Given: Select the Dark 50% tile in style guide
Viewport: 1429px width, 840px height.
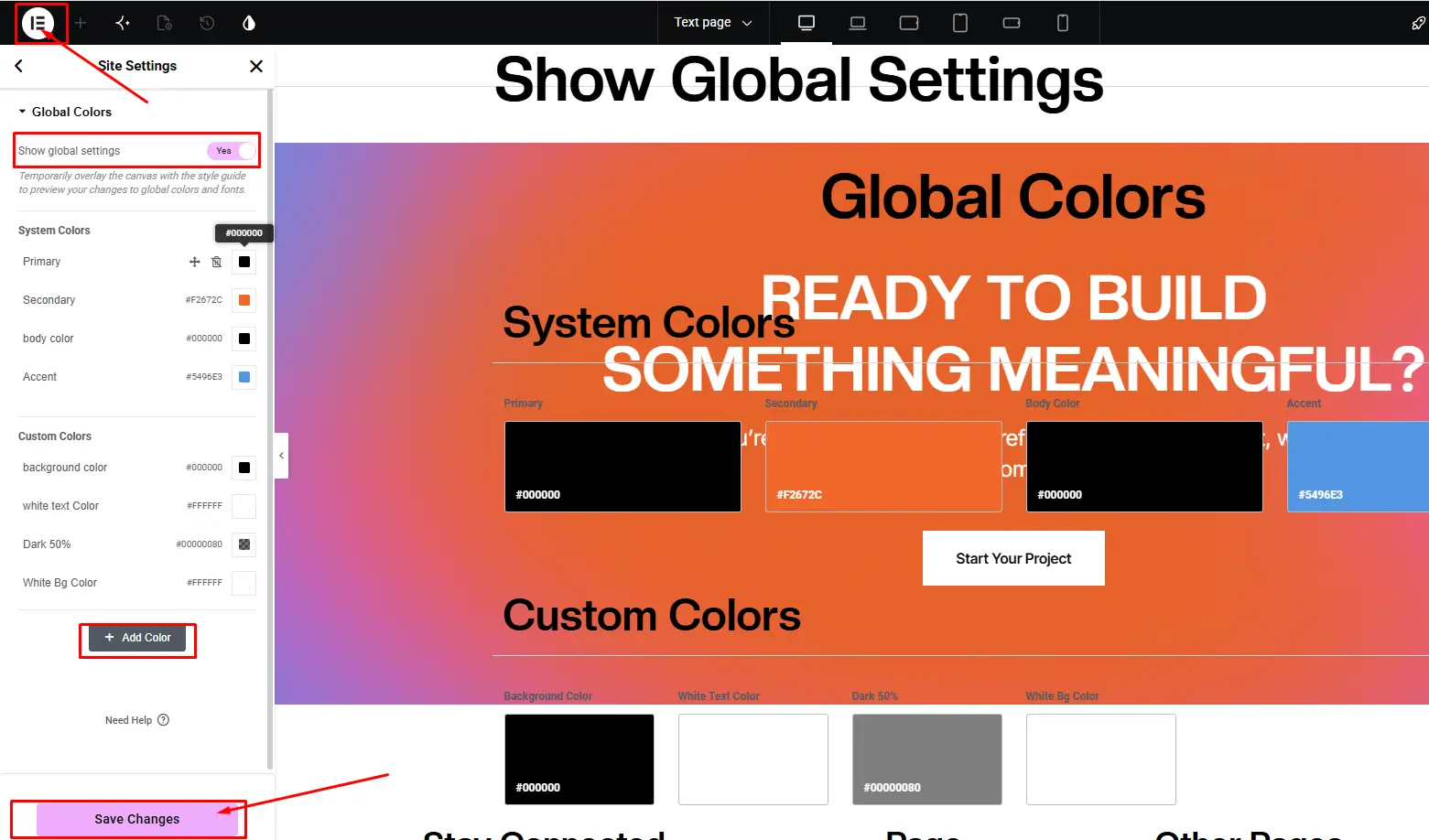Looking at the screenshot, I should (x=927, y=759).
